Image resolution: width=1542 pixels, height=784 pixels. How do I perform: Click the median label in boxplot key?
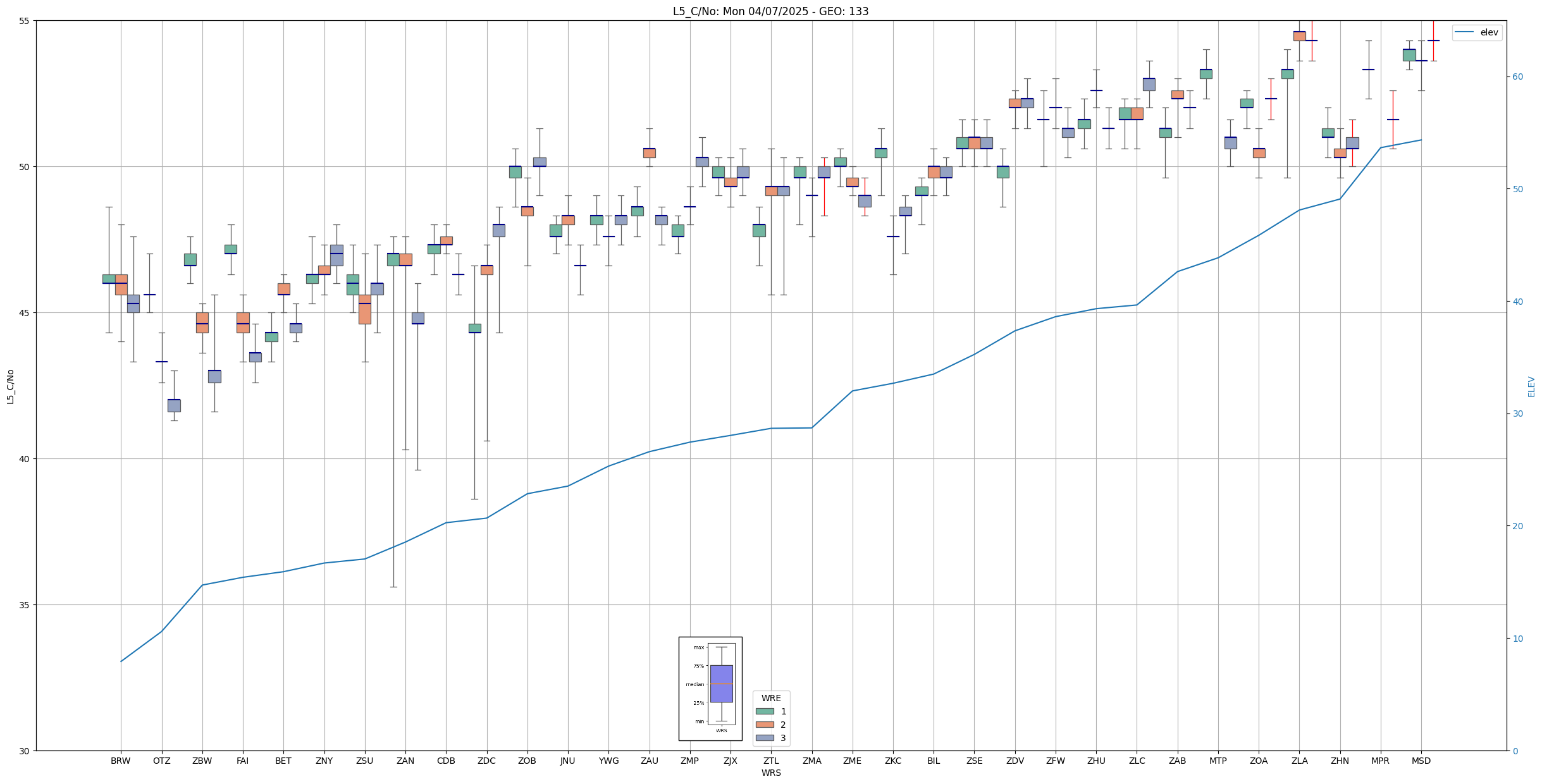coord(694,684)
